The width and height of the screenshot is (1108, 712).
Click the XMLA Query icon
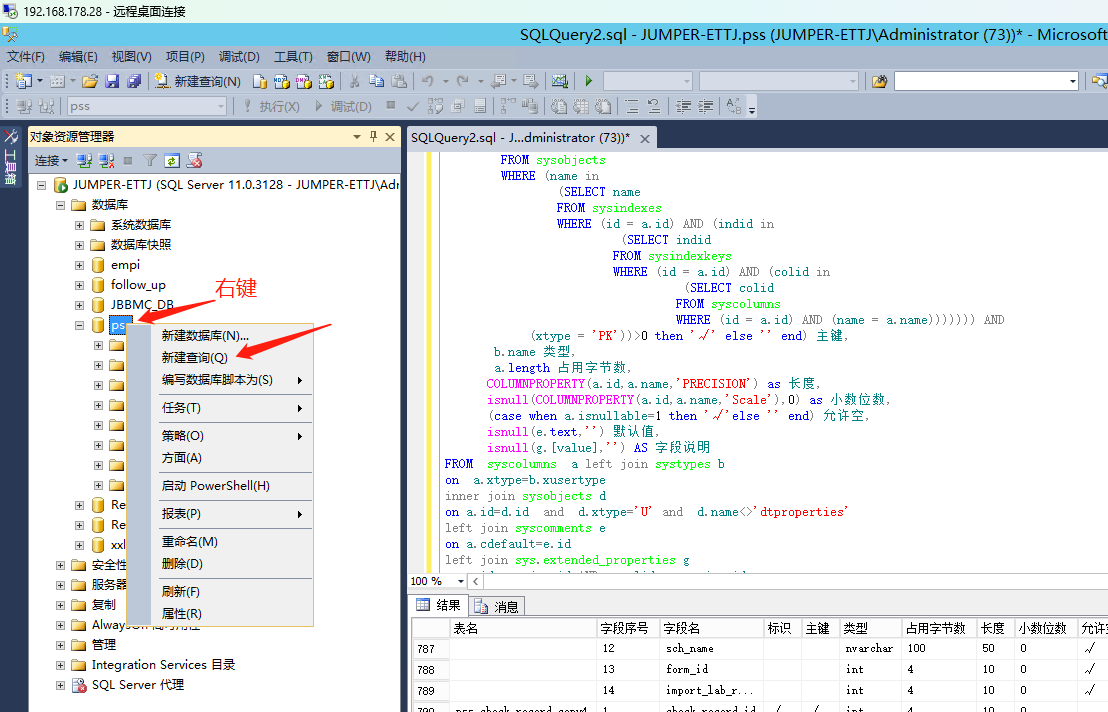click(x=326, y=81)
